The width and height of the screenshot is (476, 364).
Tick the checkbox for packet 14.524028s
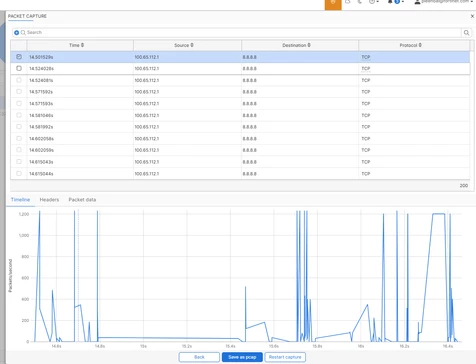[x=19, y=68]
